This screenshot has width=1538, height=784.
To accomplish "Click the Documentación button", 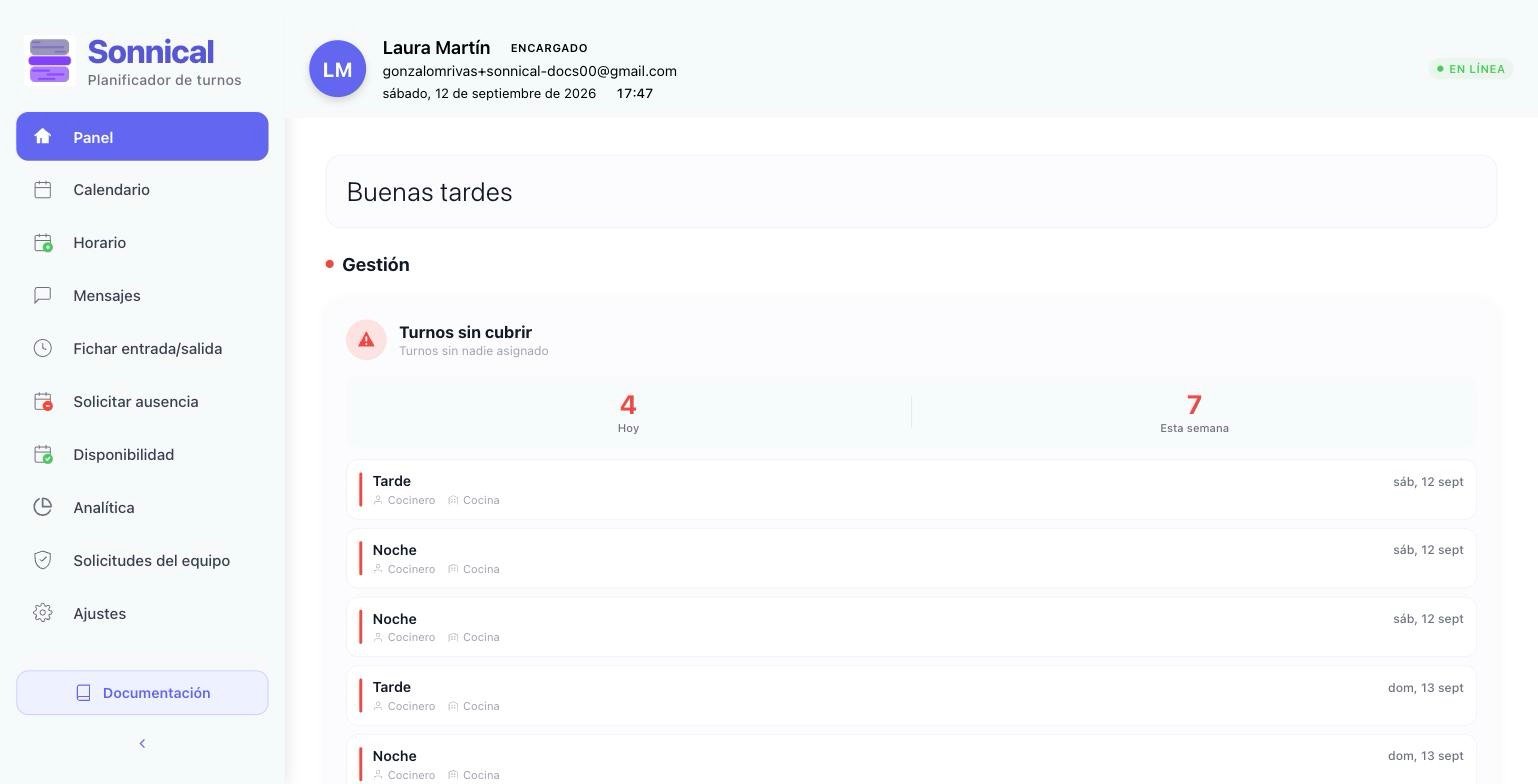I will (142, 693).
